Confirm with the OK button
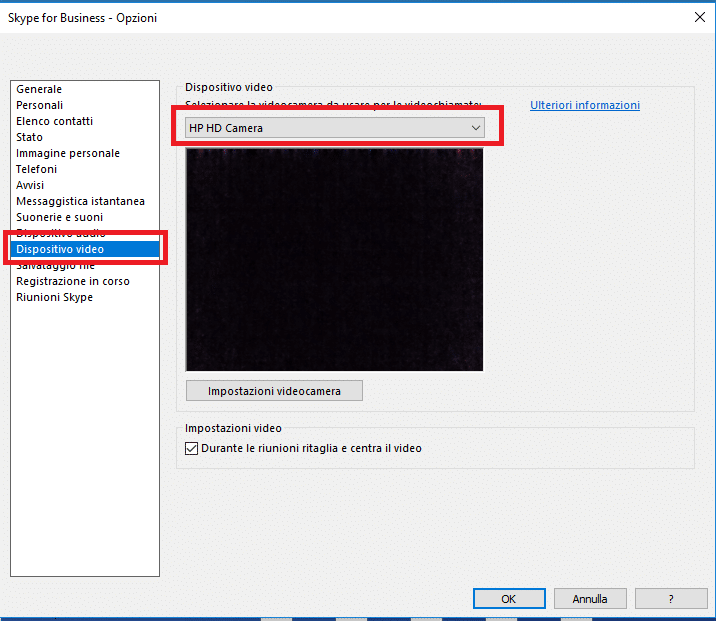 [509, 599]
